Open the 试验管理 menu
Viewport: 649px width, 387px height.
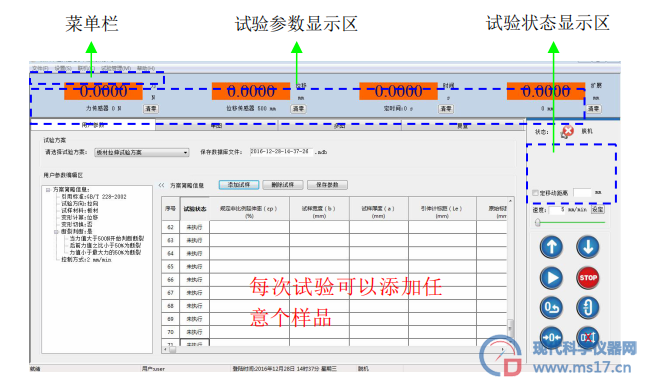coord(116,68)
